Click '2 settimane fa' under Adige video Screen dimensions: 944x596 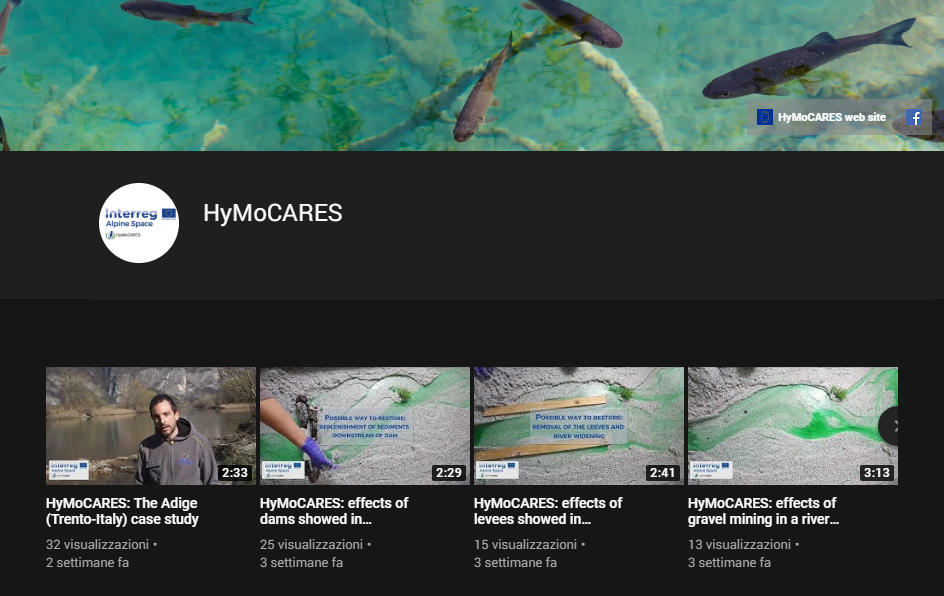click(x=87, y=562)
